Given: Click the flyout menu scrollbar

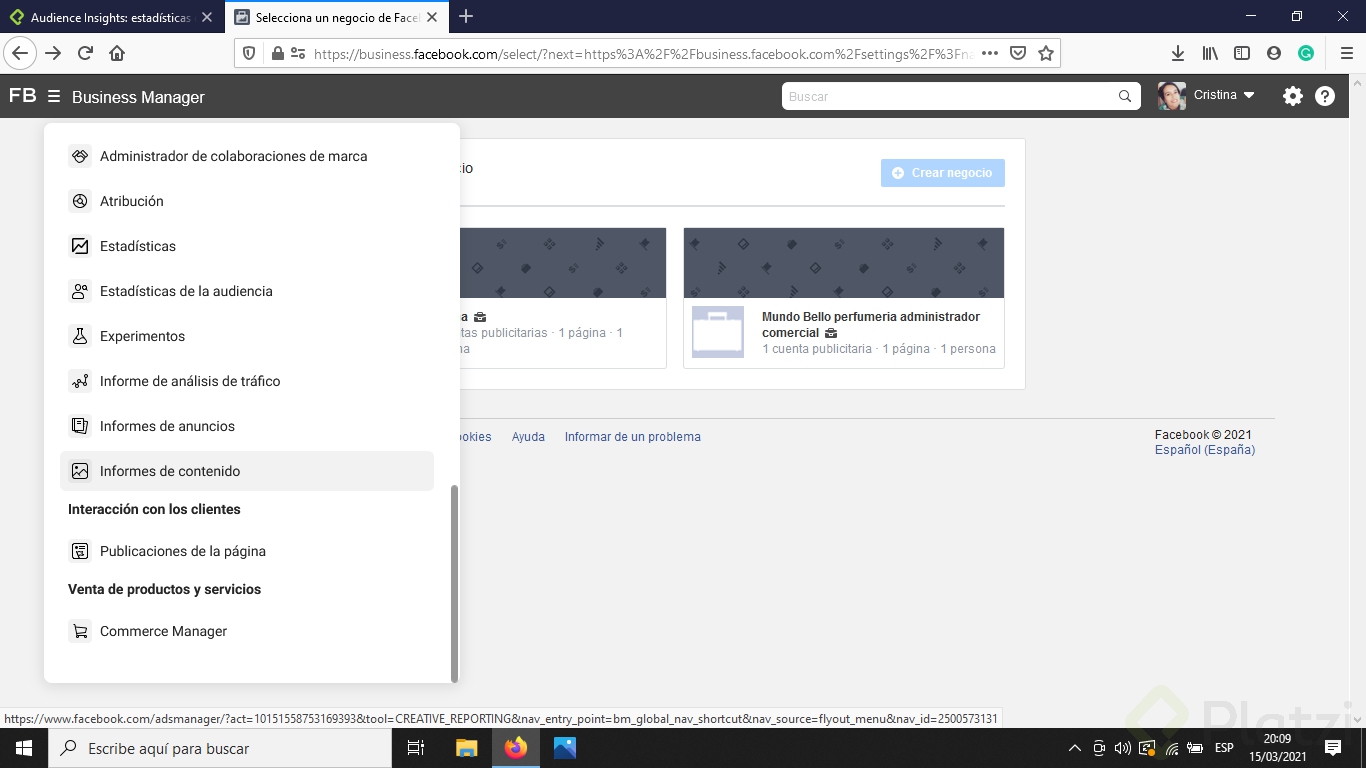Looking at the screenshot, I should [x=454, y=583].
